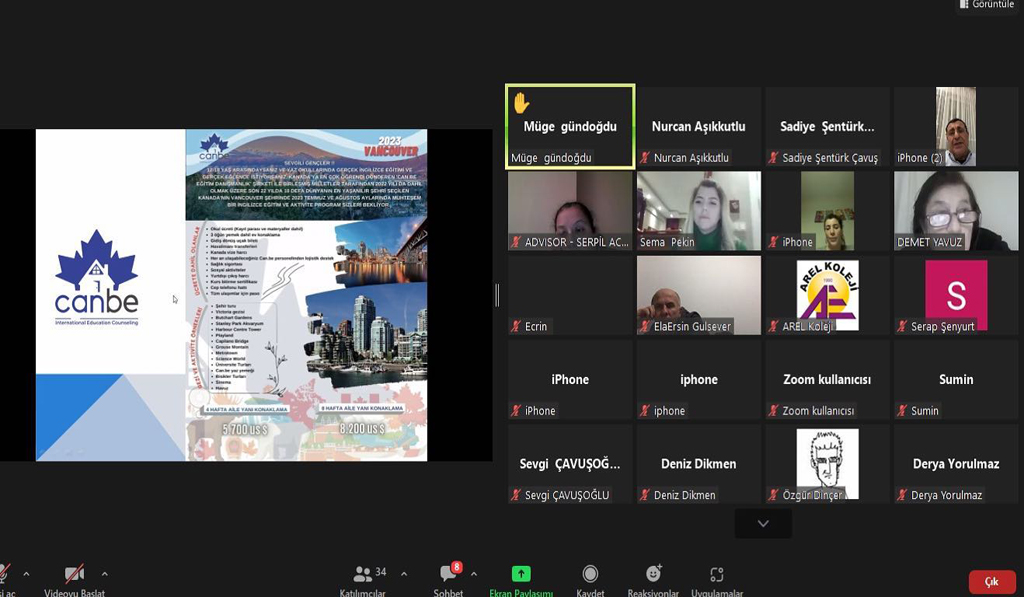Open the Reaksiyonlar emoji reactions
Viewport: 1024px width, 597px height.
[653, 574]
